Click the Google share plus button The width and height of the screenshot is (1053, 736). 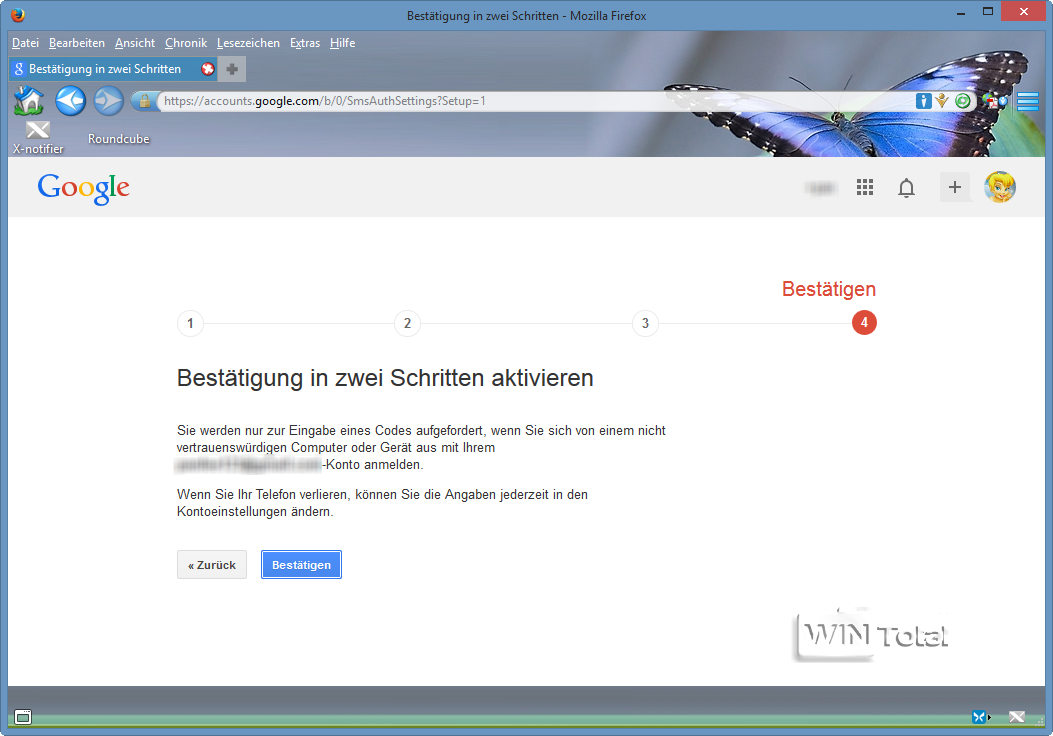click(x=954, y=187)
